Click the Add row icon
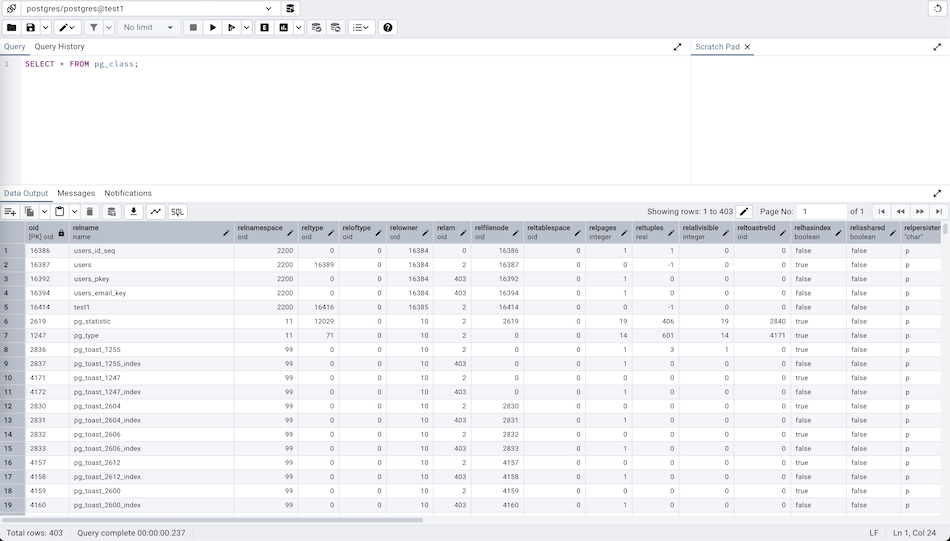The image size is (950, 541). click(x=10, y=212)
